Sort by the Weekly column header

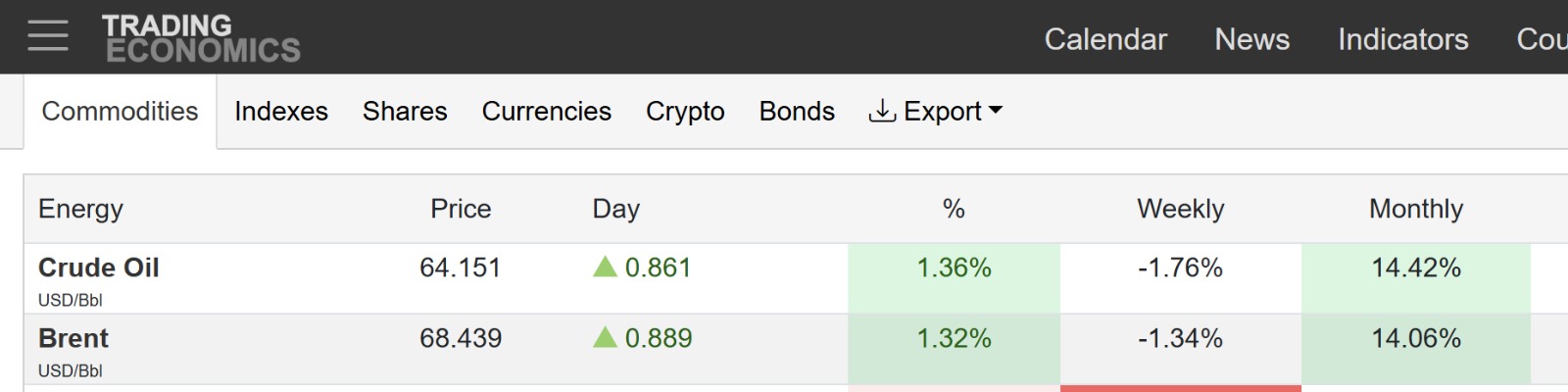[1180, 209]
